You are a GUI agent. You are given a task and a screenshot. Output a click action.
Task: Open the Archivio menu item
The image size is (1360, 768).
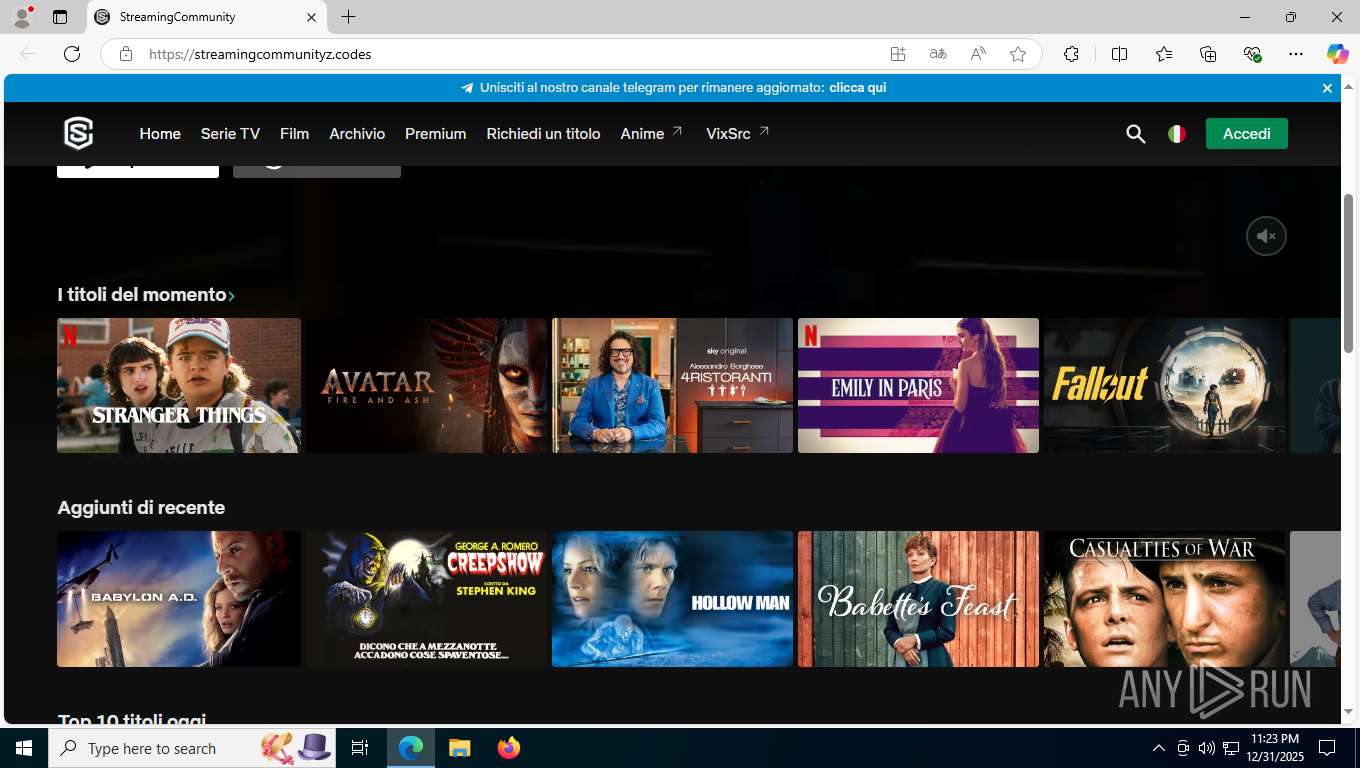pyautogui.click(x=357, y=134)
